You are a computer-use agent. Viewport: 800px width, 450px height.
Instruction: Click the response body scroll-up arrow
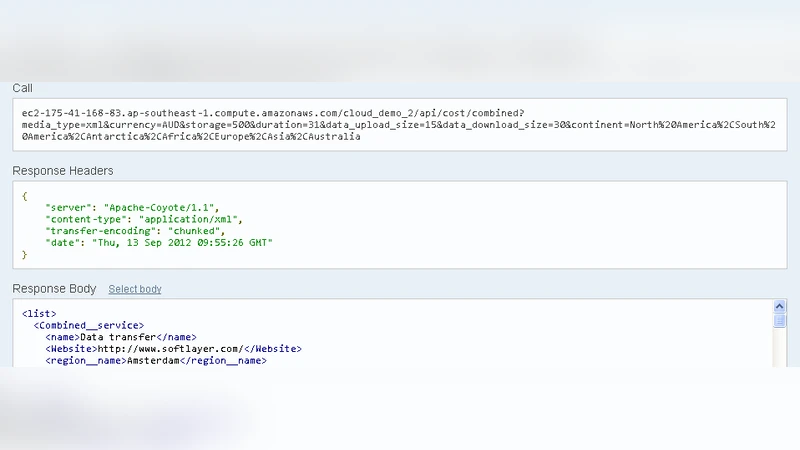click(780, 306)
